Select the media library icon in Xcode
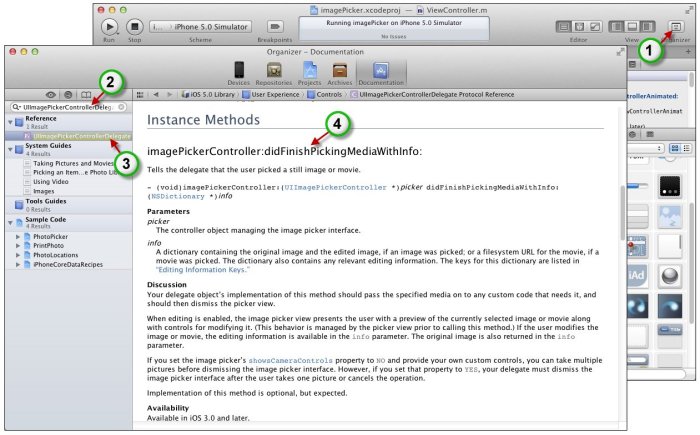The image size is (700, 435). point(650,134)
